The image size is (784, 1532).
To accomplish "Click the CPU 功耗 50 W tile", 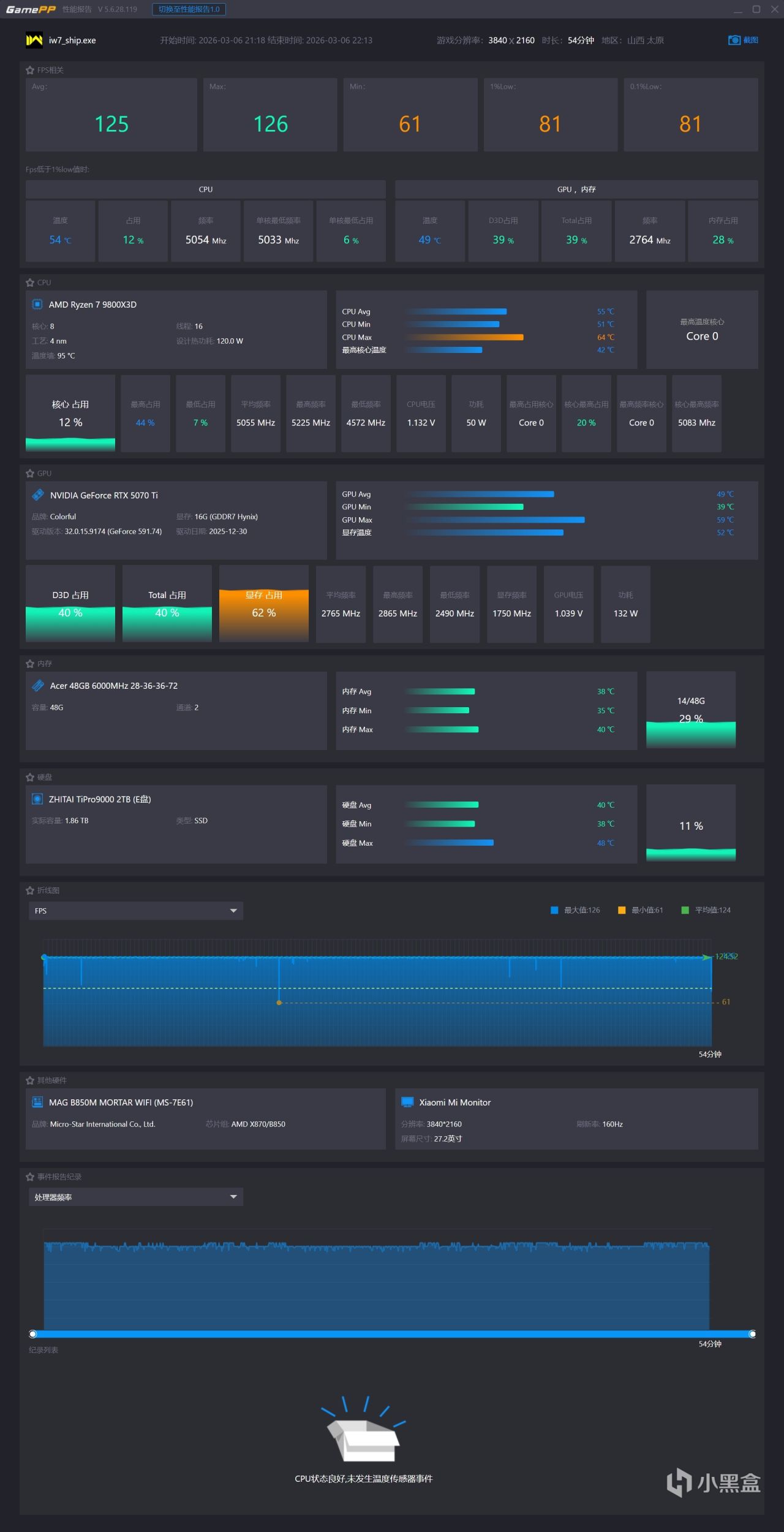I will tap(477, 414).
